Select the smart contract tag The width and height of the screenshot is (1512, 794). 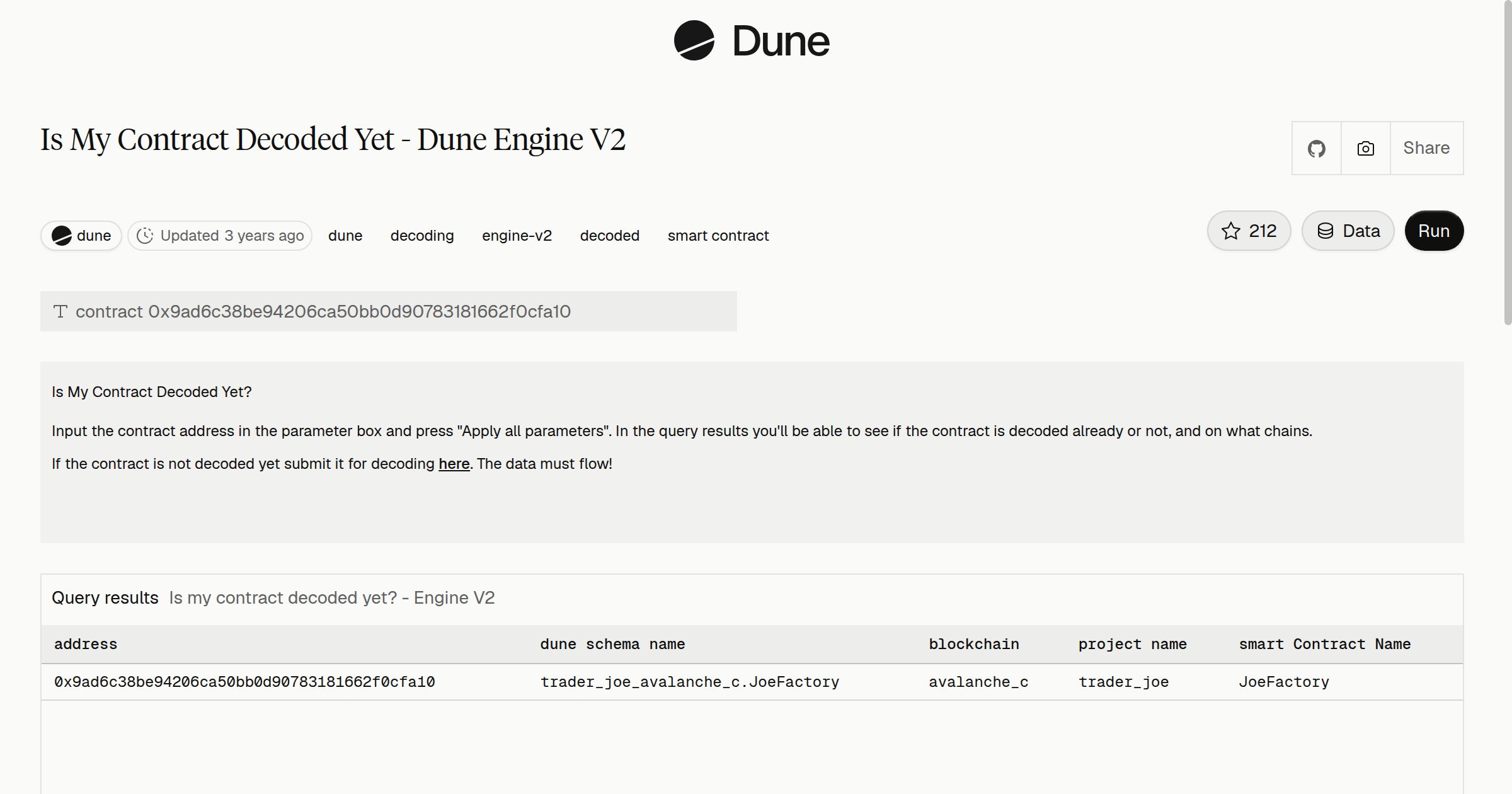point(718,236)
